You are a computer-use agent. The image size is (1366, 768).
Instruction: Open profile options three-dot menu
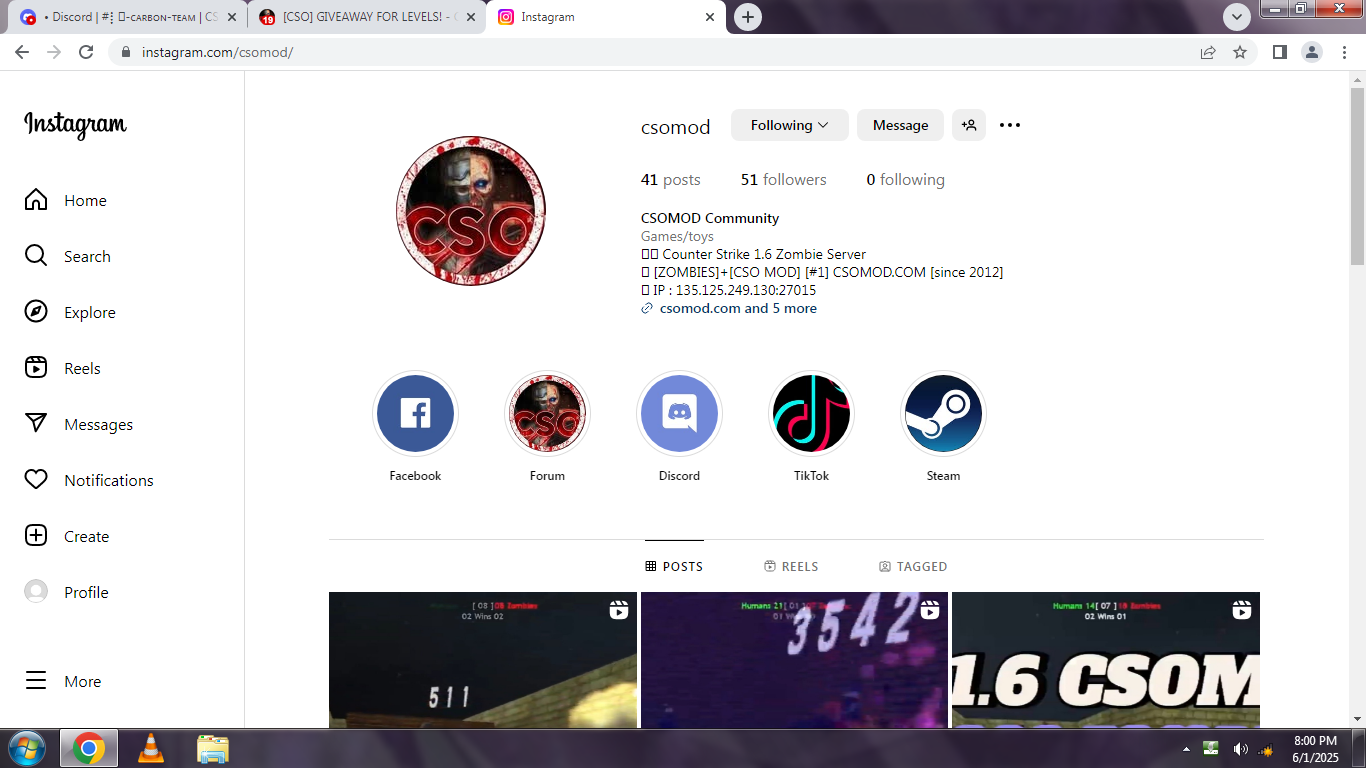click(1010, 125)
